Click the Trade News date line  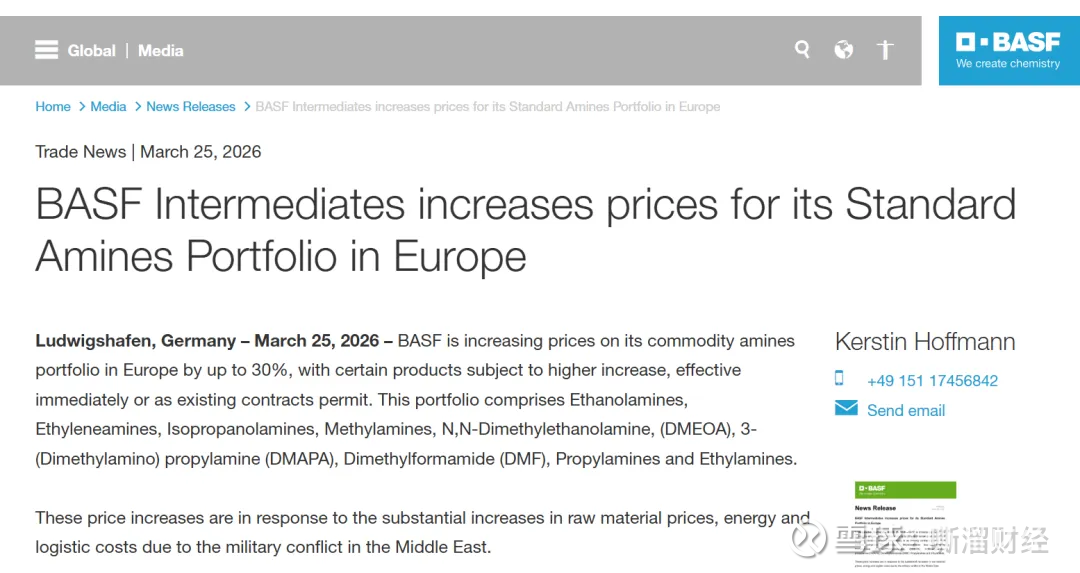pos(148,152)
